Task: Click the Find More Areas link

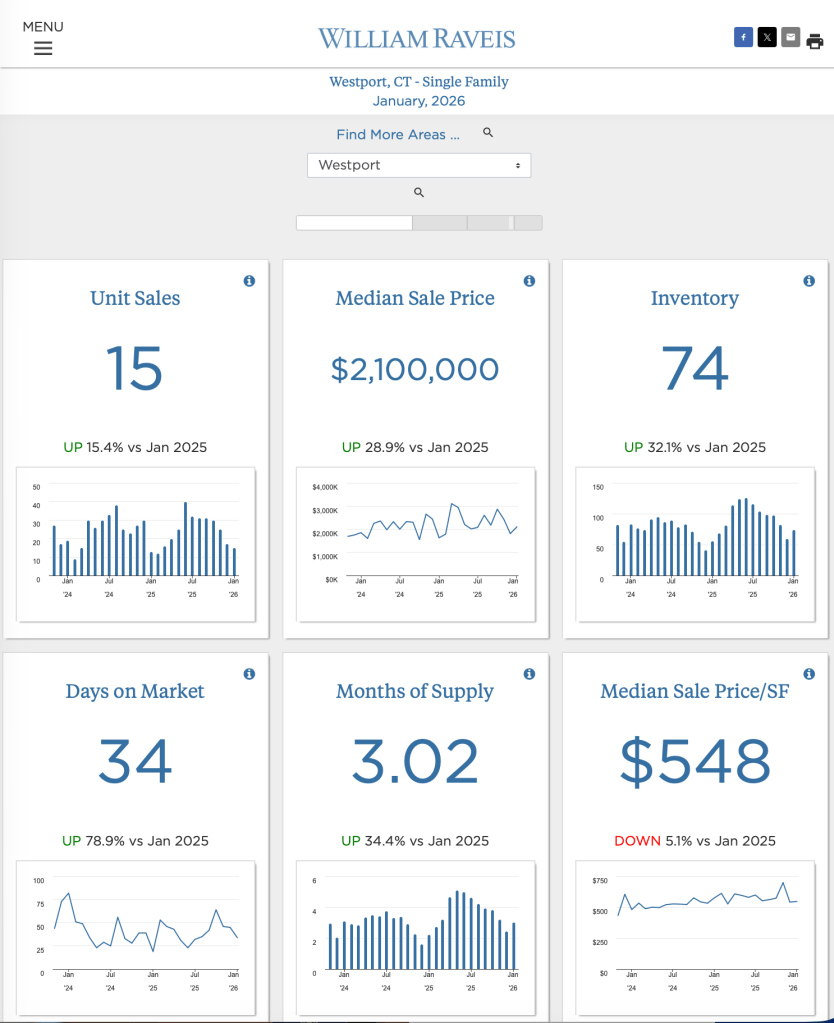Action: pyautogui.click(x=398, y=135)
